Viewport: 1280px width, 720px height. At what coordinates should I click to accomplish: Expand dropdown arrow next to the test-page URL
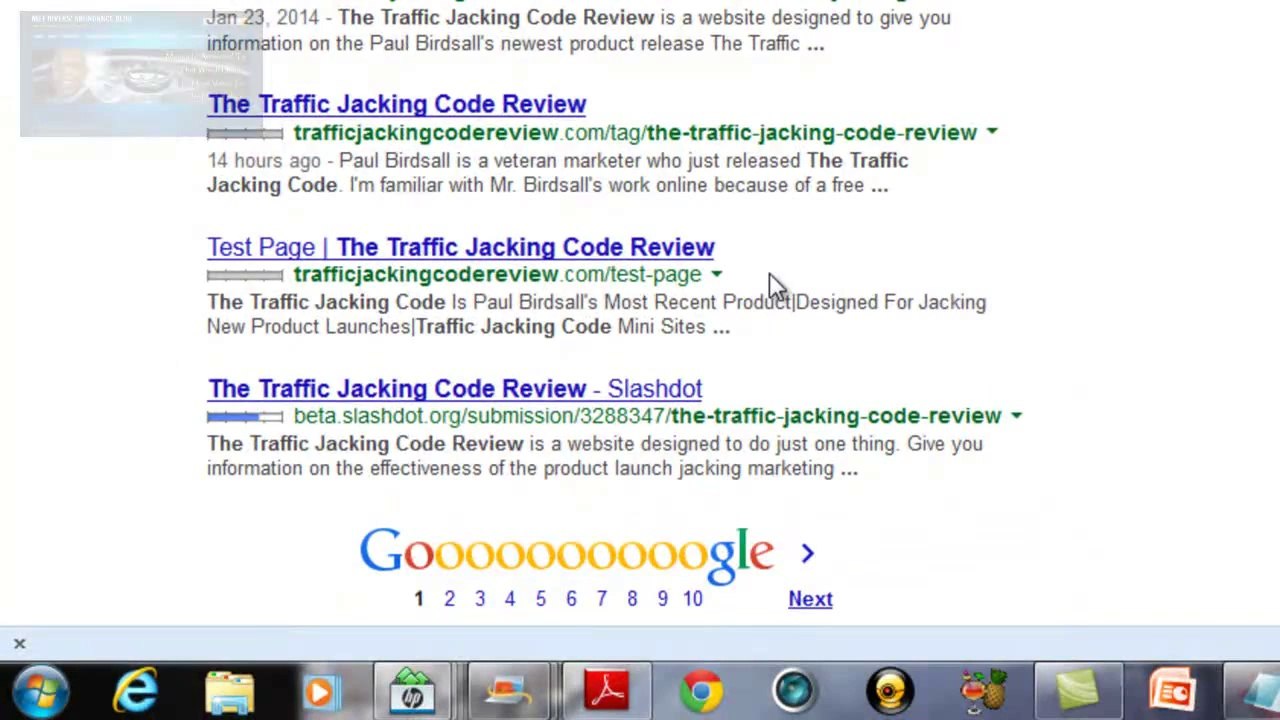point(716,274)
